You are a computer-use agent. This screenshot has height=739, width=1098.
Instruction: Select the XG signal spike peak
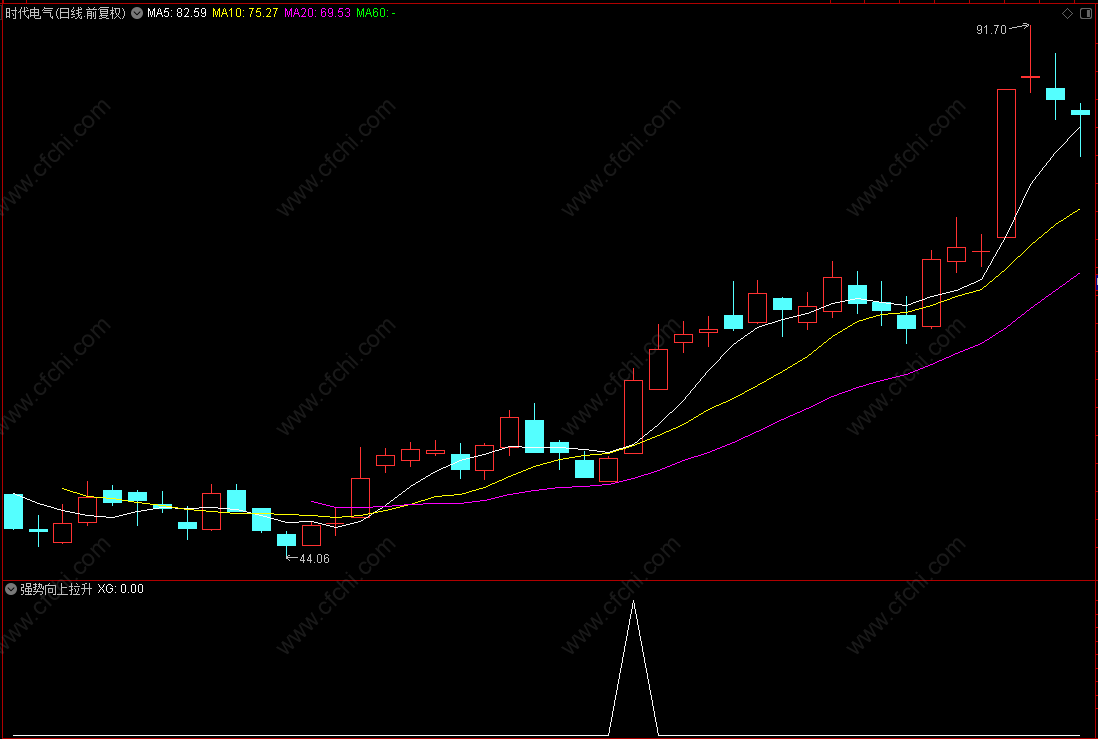tap(634, 602)
